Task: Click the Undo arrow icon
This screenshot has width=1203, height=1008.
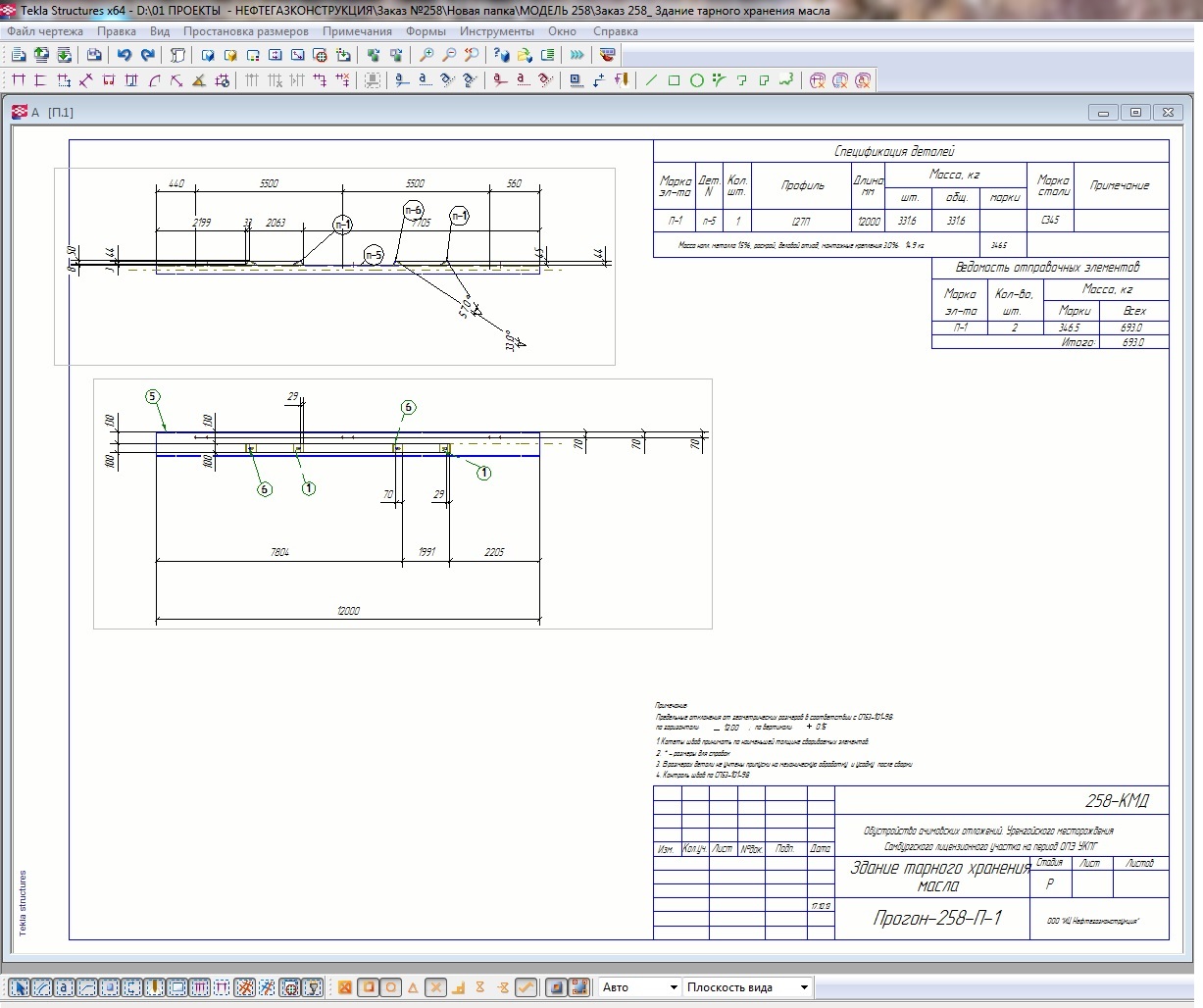Action: coord(124,56)
